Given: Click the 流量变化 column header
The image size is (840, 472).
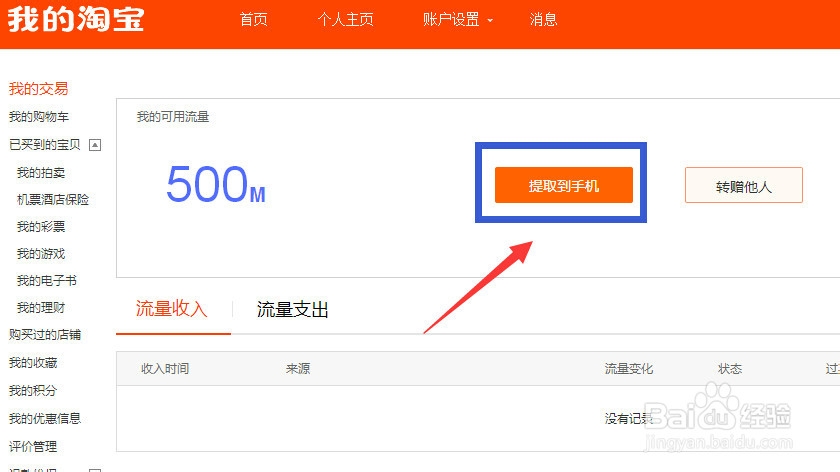Looking at the screenshot, I should pos(629,369).
